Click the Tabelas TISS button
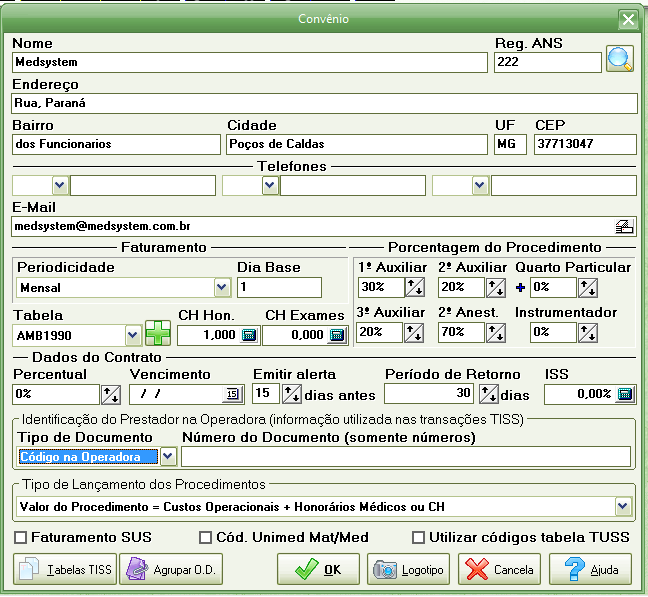Viewport: 648px width, 597px height. (66, 570)
